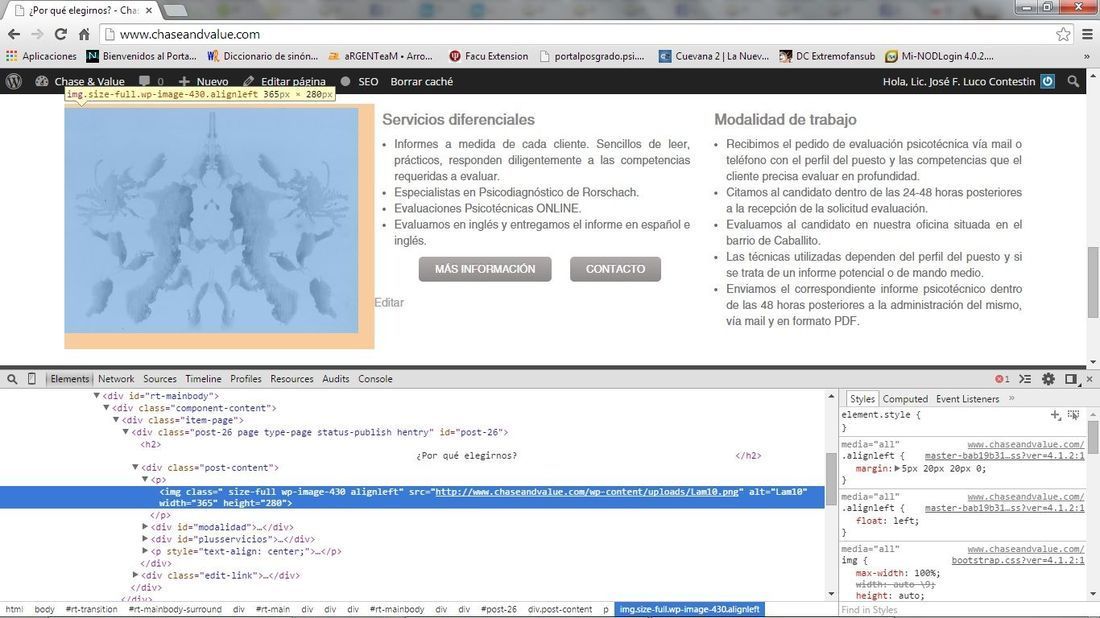The width and height of the screenshot is (1100, 618).
Task: Switch to the Timeline tab
Action: (x=203, y=379)
